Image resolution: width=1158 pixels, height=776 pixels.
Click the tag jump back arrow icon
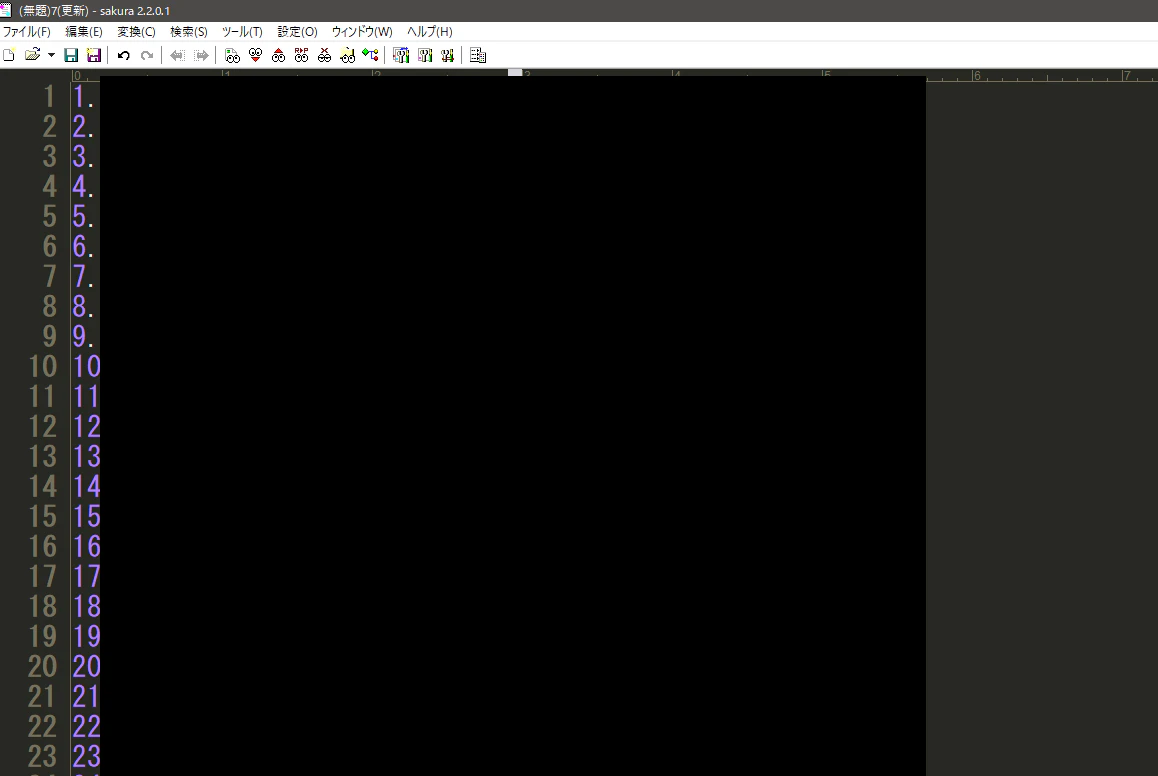click(177, 55)
